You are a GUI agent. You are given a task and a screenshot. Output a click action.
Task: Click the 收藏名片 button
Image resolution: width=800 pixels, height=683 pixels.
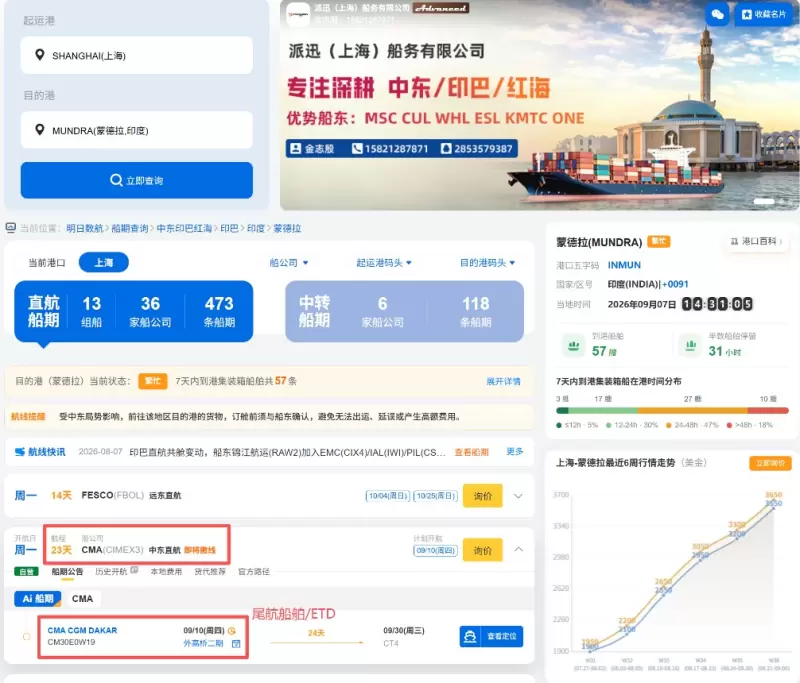[x=764, y=14]
